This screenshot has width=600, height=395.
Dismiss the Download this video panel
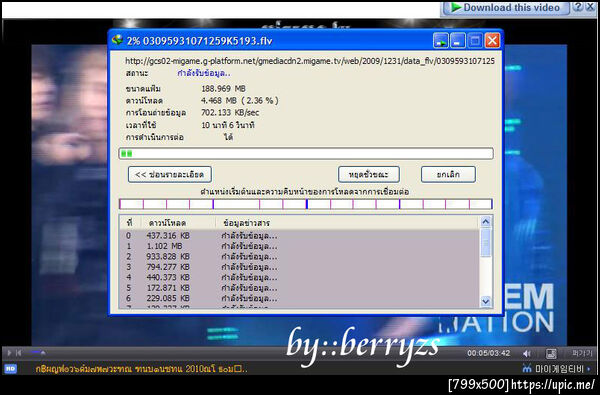590,7
